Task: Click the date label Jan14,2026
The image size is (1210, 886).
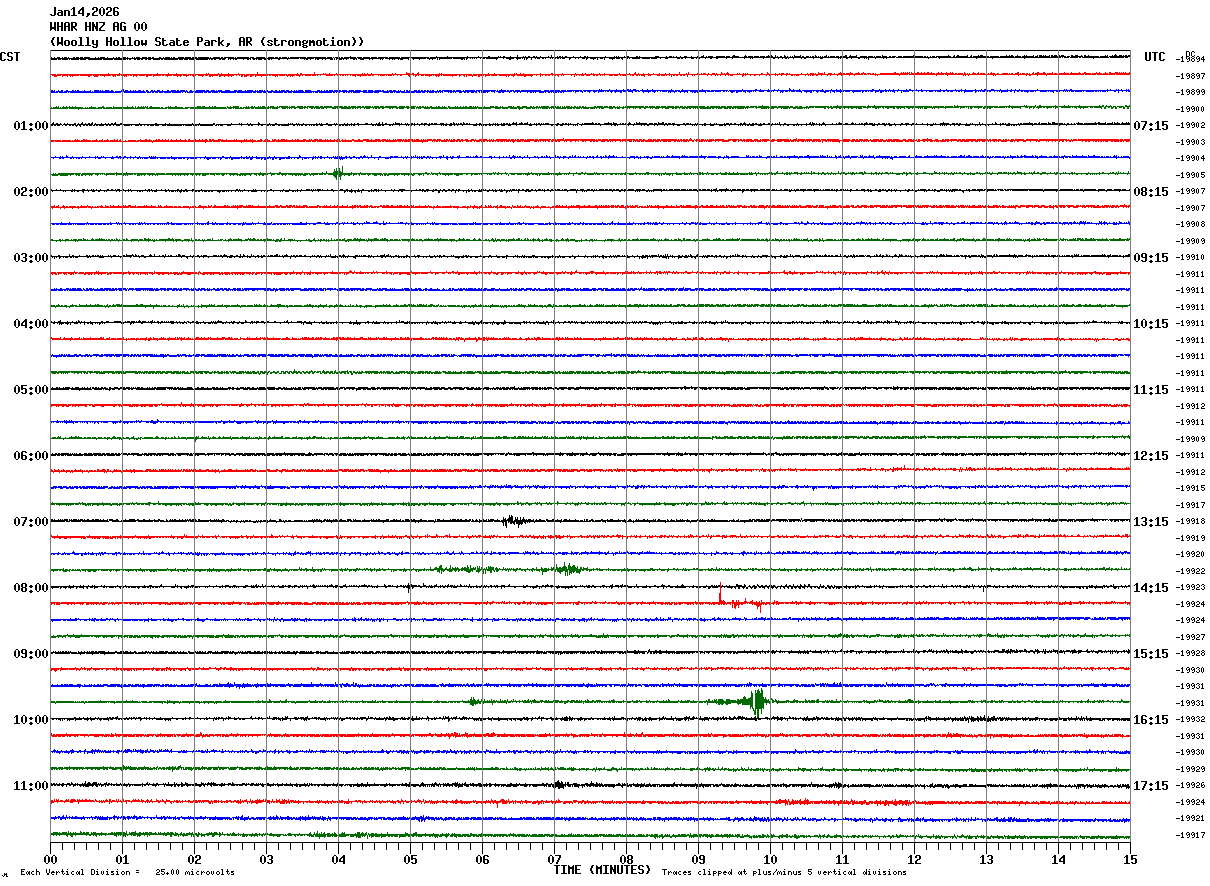Action: pyautogui.click(x=85, y=12)
